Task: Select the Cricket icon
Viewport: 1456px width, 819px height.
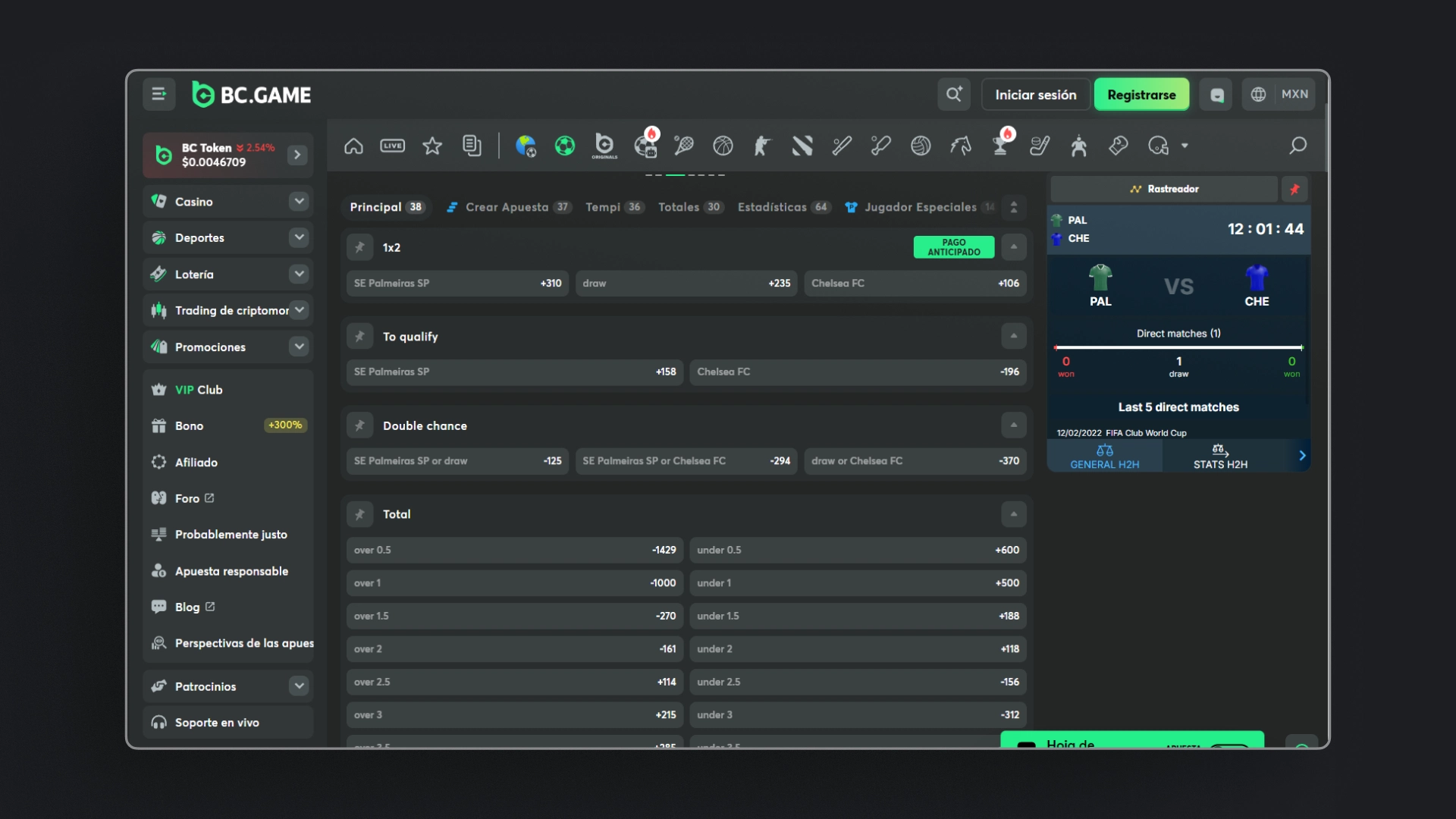Action: click(880, 146)
